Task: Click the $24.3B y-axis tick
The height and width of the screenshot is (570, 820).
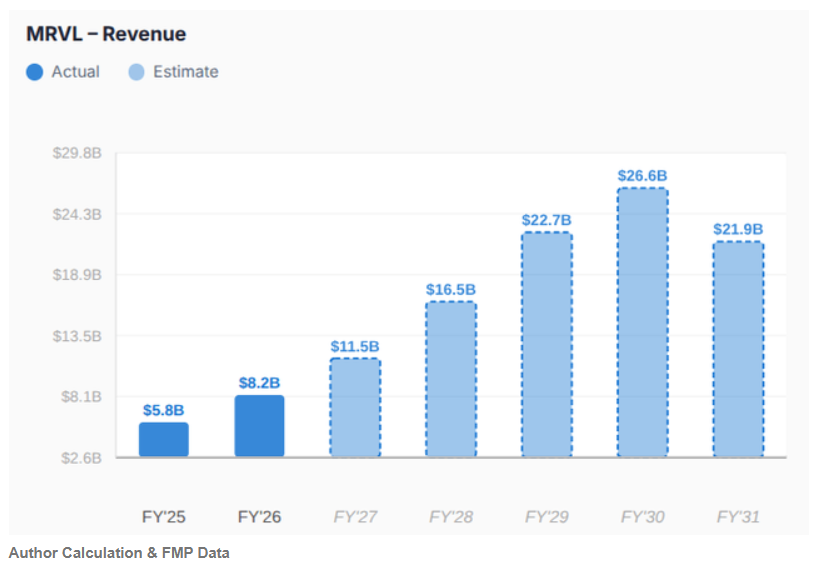Action: pos(77,214)
